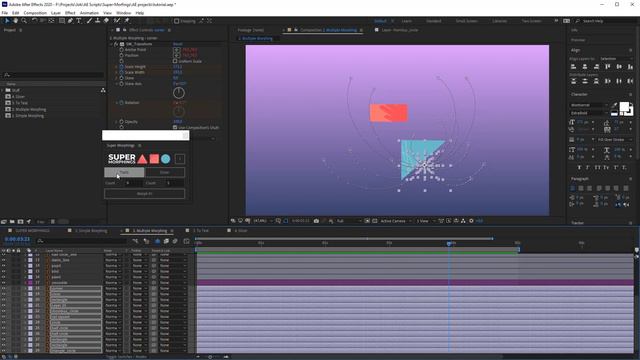Click the project flowchart icon beside Stuff folder

tap(103, 90)
